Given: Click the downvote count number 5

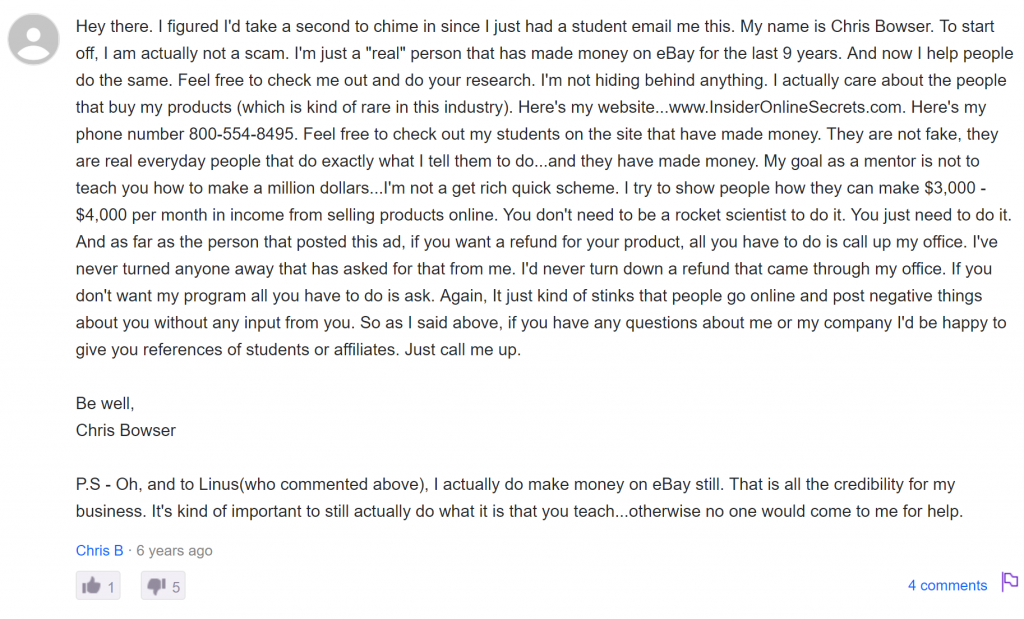Looking at the screenshot, I should tap(176, 588).
